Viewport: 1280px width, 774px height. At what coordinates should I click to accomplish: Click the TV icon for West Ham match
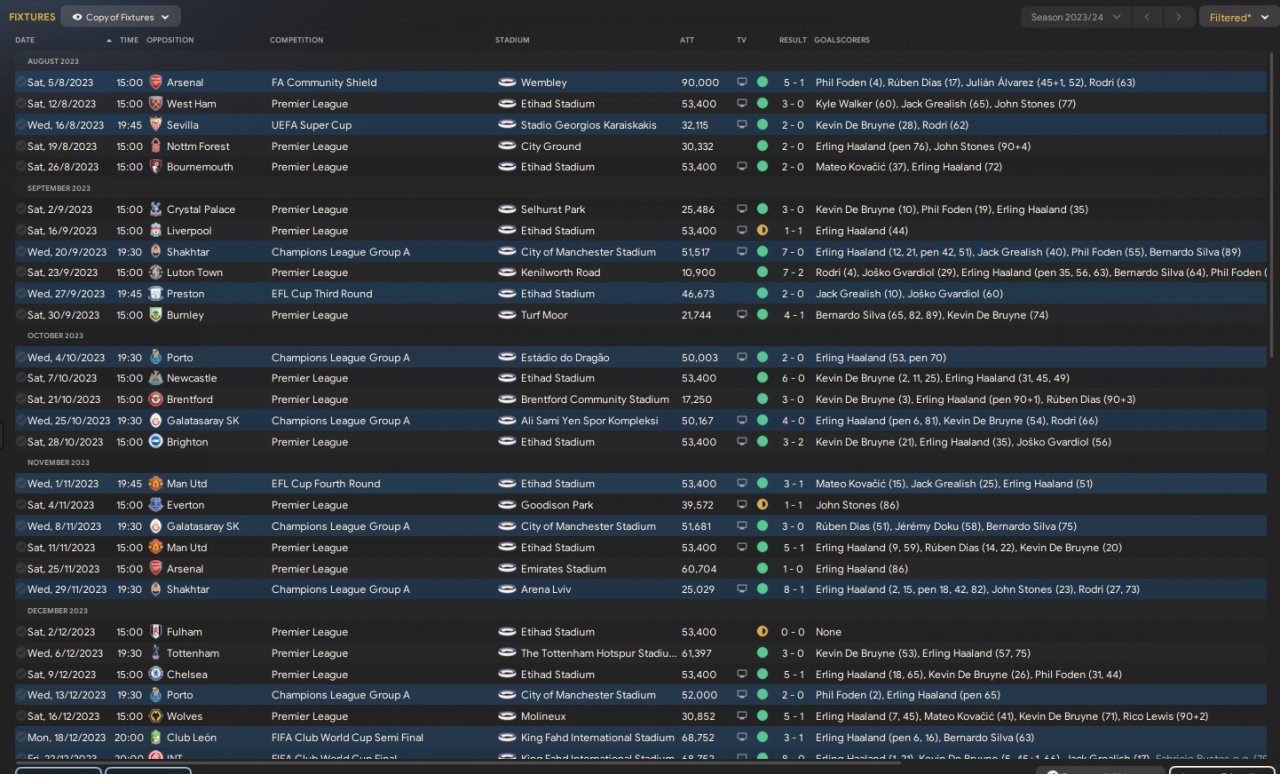point(742,104)
